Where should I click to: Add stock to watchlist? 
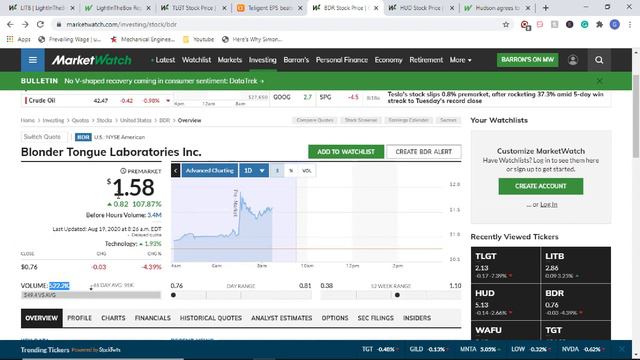click(346, 152)
